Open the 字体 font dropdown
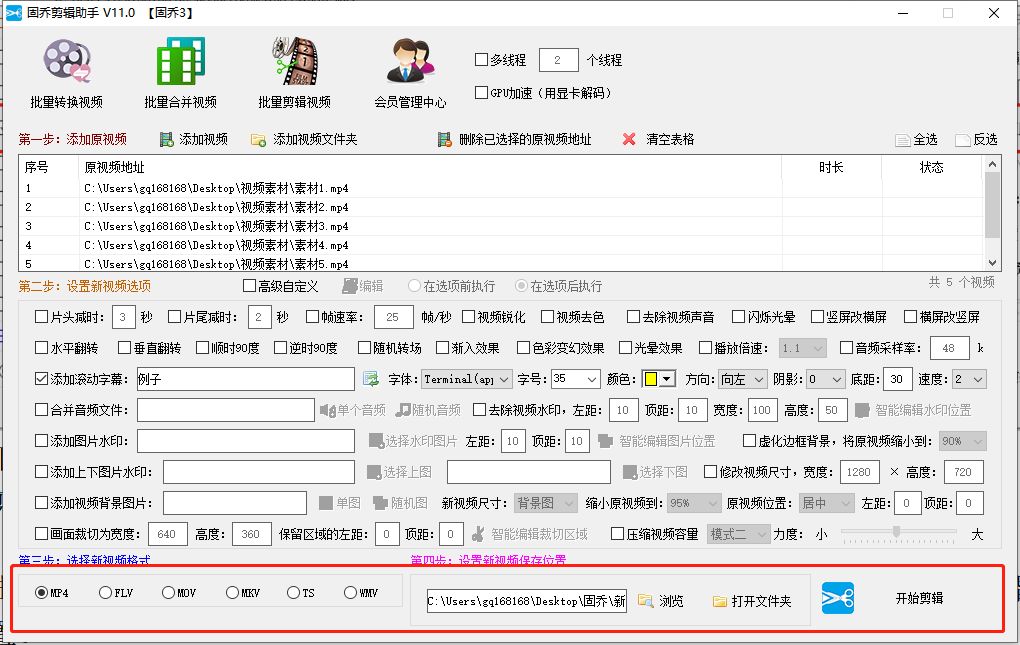 click(467, 379)
